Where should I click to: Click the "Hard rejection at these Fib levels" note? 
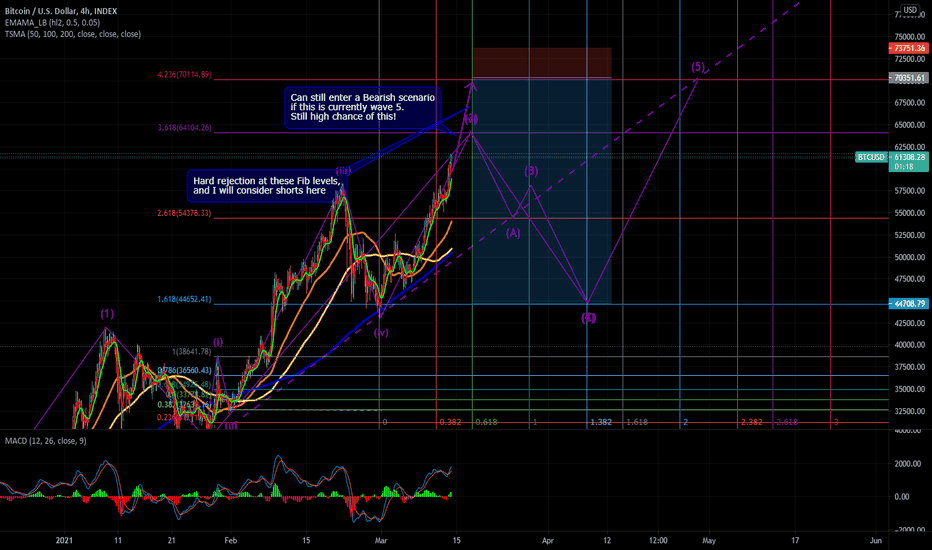click(267, 186)
